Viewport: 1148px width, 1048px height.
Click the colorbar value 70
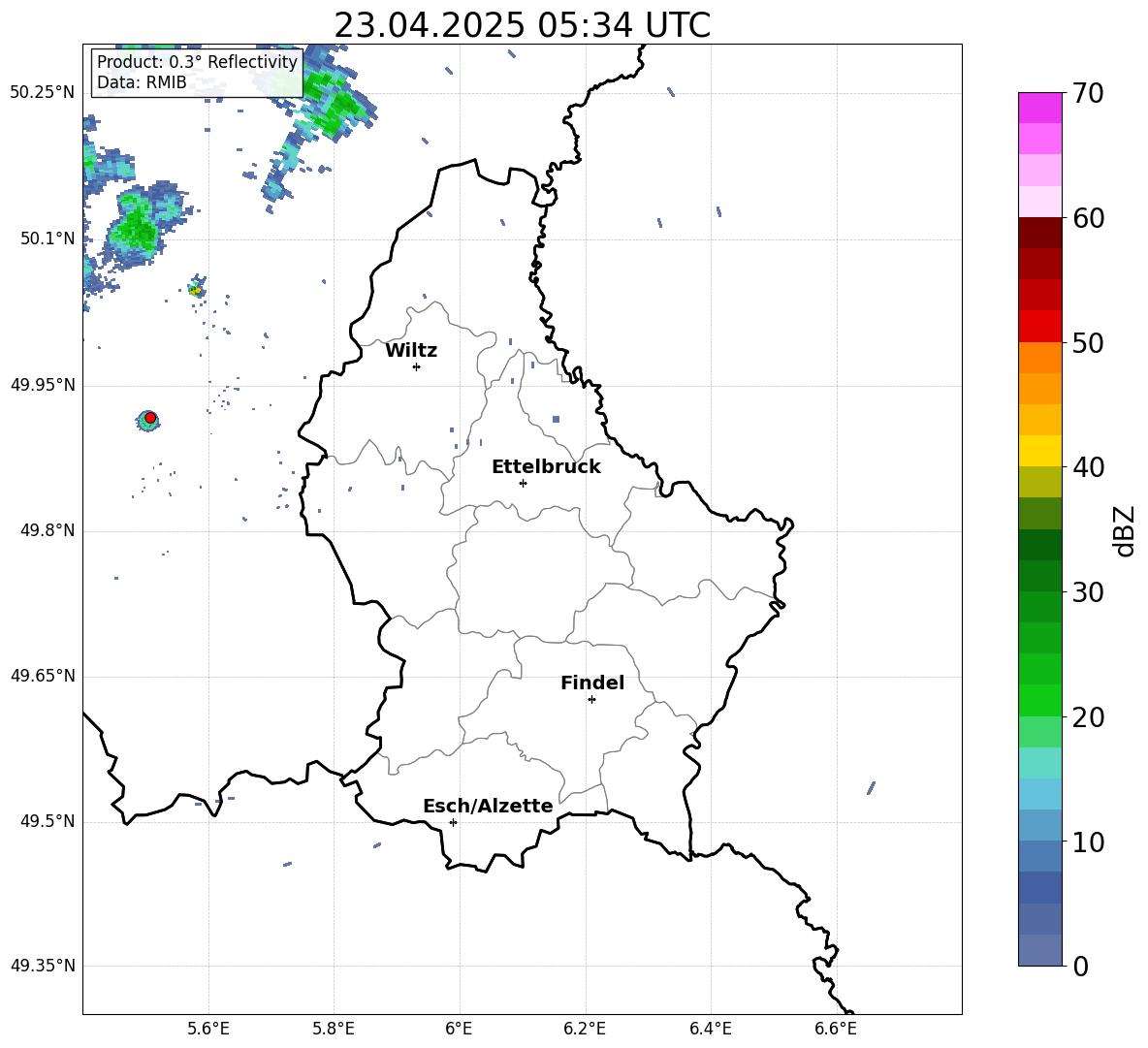[x=1088, y=94]
